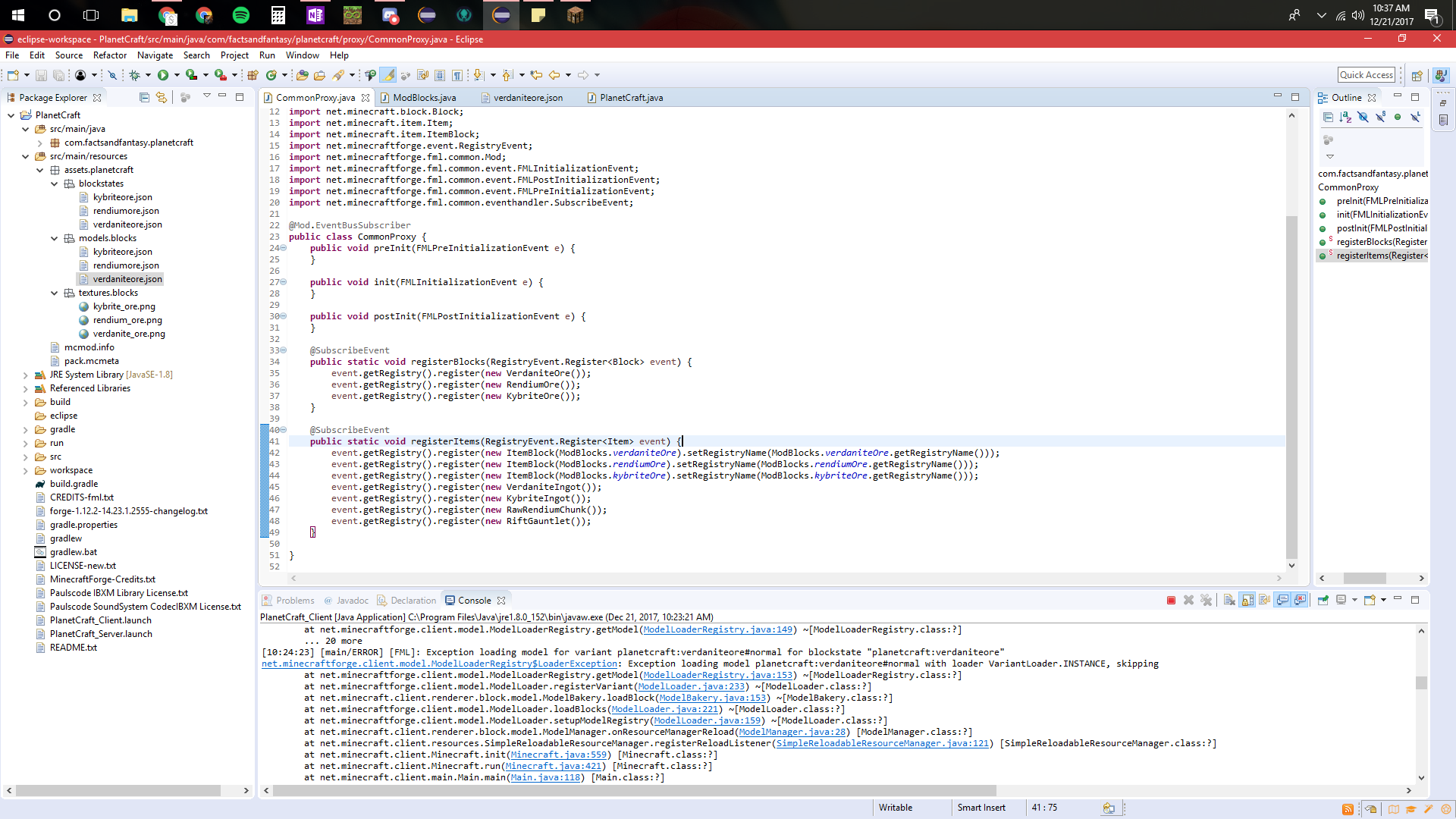1456x819 pixels.
Task: Switch to Declaration tab
Action: 414,600
